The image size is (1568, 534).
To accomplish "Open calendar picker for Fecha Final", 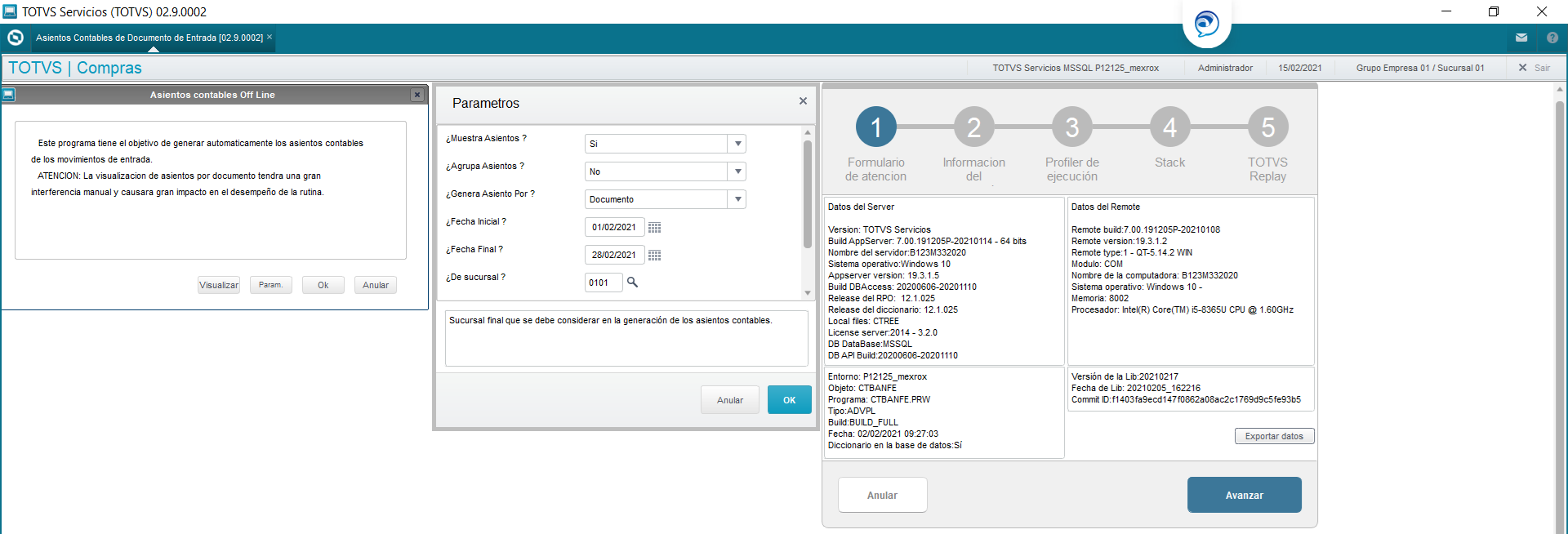I will (x=654, y=256).
